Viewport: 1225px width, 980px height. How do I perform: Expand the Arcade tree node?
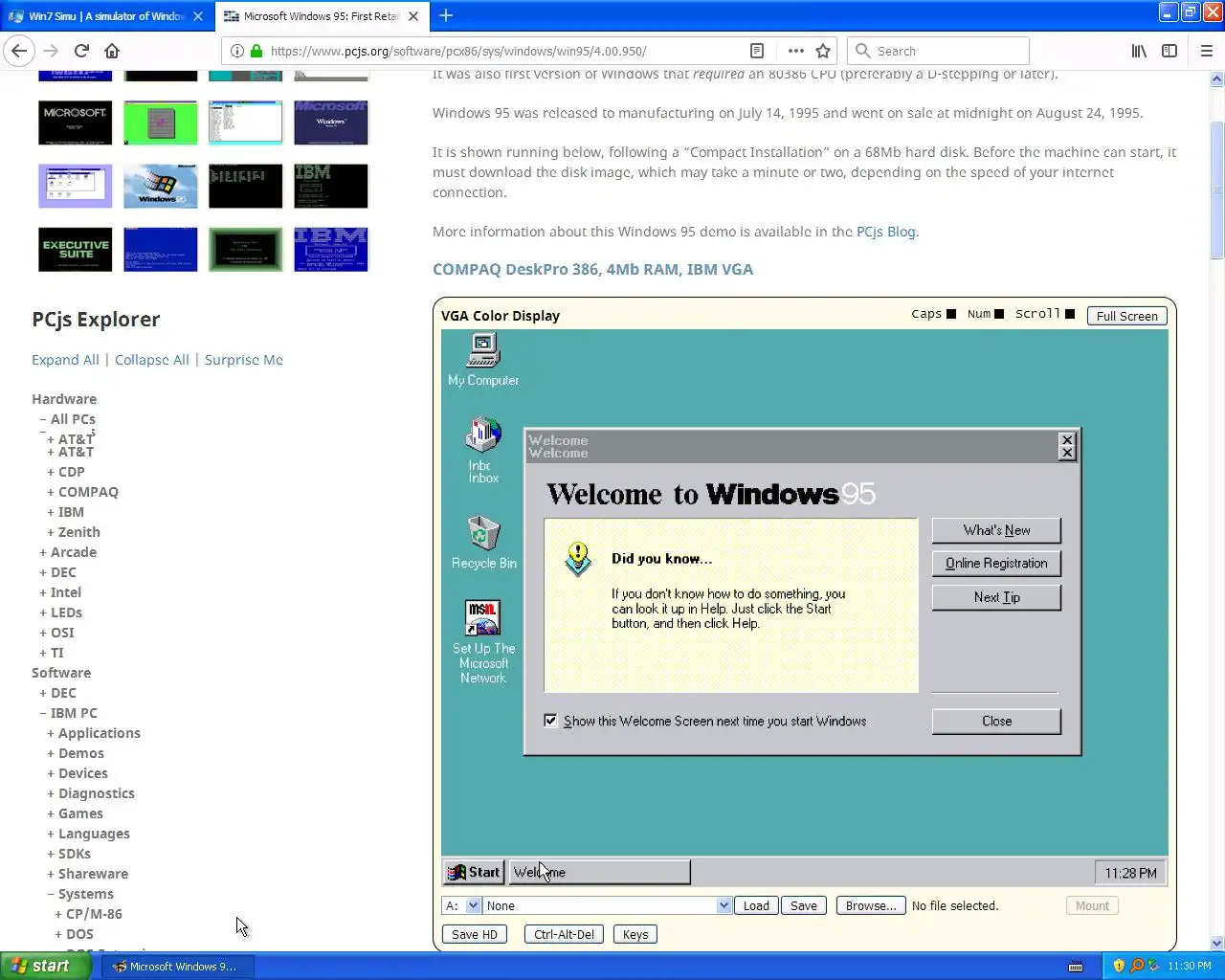(43, 552)
